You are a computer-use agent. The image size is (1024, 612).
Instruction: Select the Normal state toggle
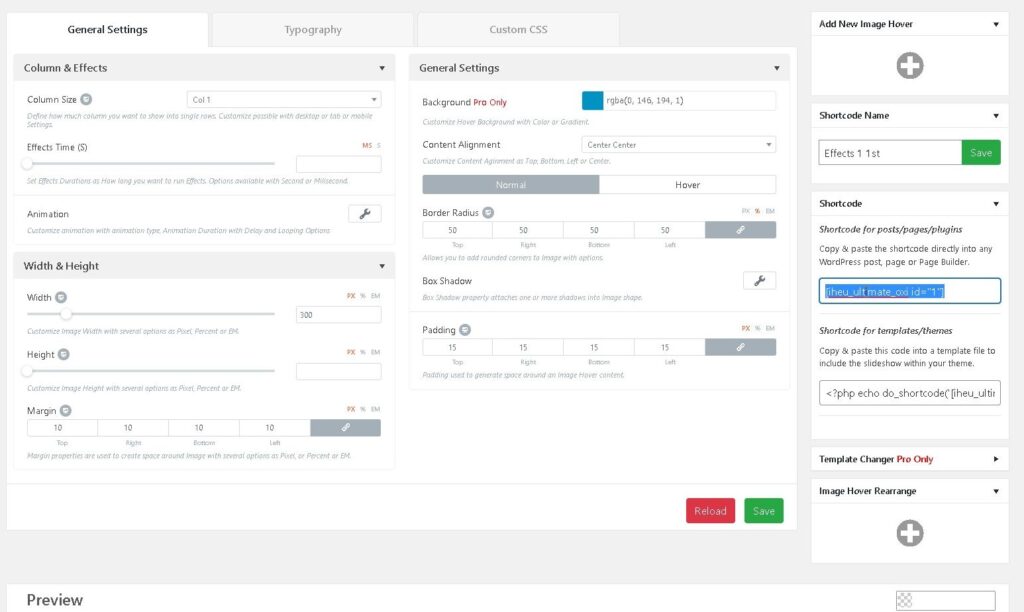coord(510,185)
